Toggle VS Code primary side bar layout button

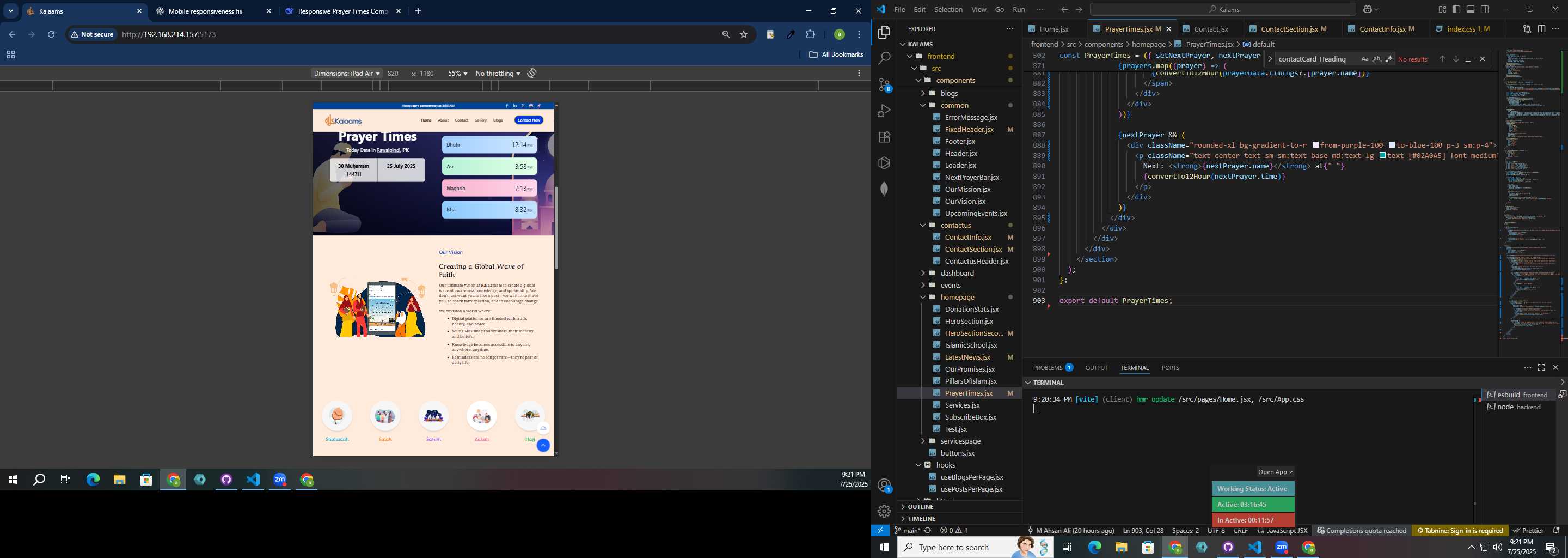1456,9
